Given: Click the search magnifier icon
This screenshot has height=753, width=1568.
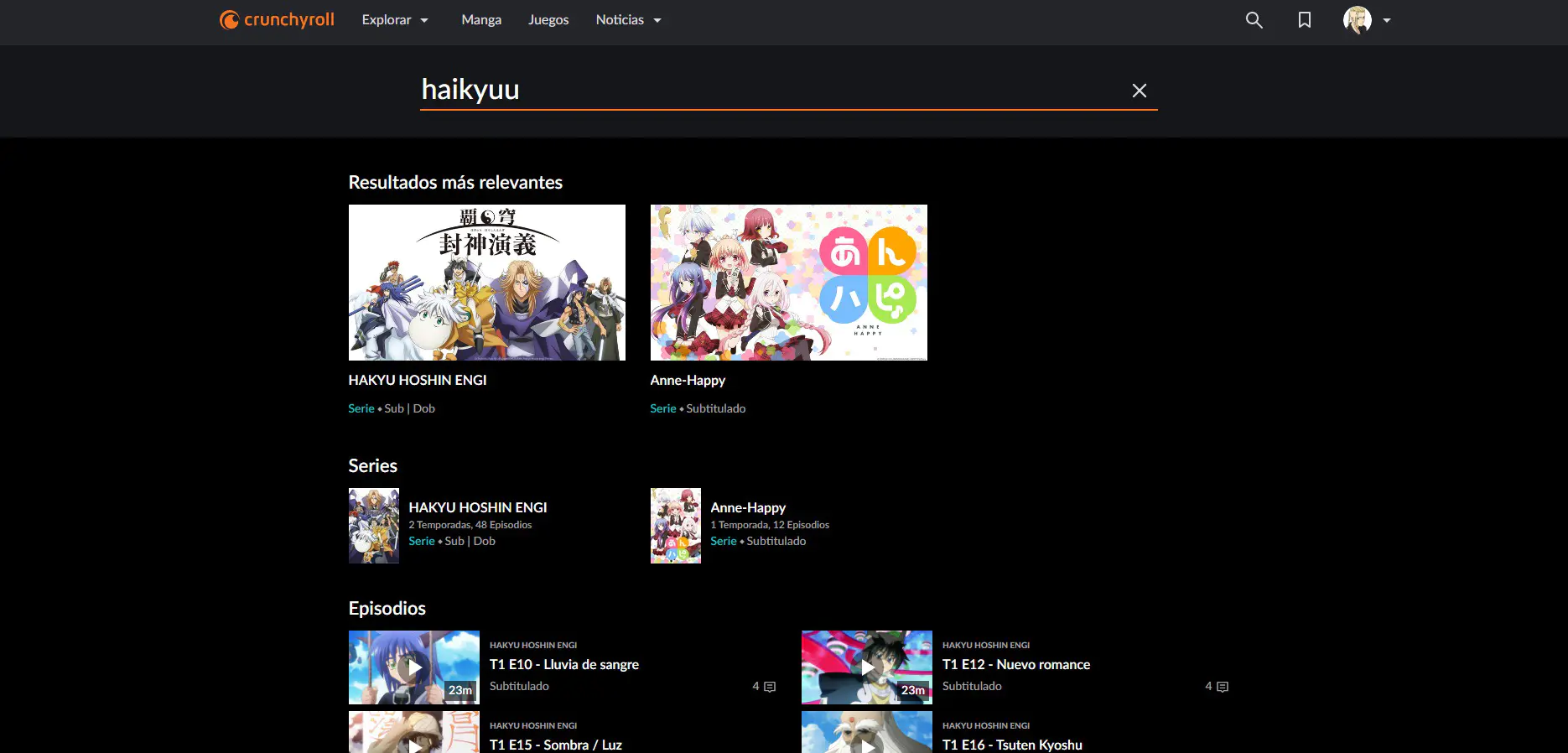Looking at the screenshot, I should tap(1254, 19).
